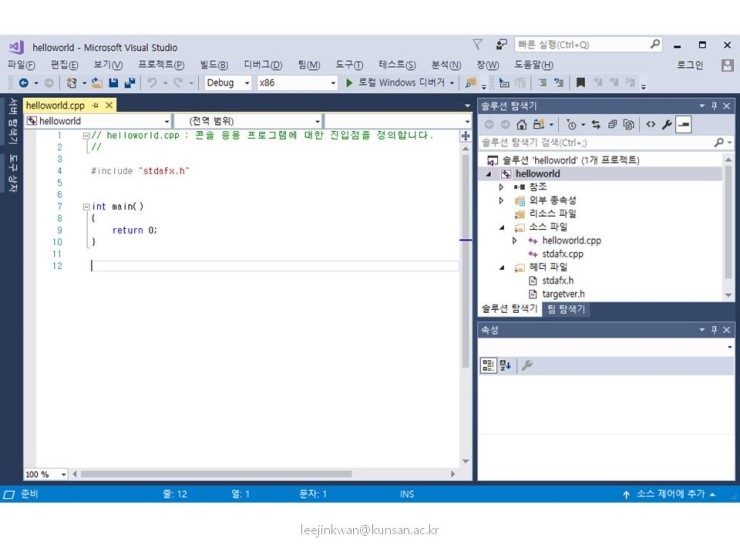Click the editor vertical scrollbar down arrow
The height and width of the screenshot is (555, 740).
pyautogui.click(x=465, y=461)
